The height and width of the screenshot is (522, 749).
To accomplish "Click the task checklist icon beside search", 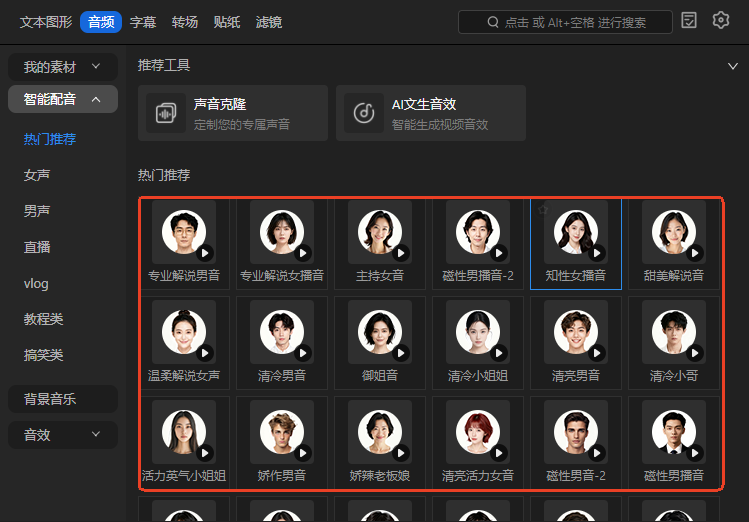I will click(689, 20).
